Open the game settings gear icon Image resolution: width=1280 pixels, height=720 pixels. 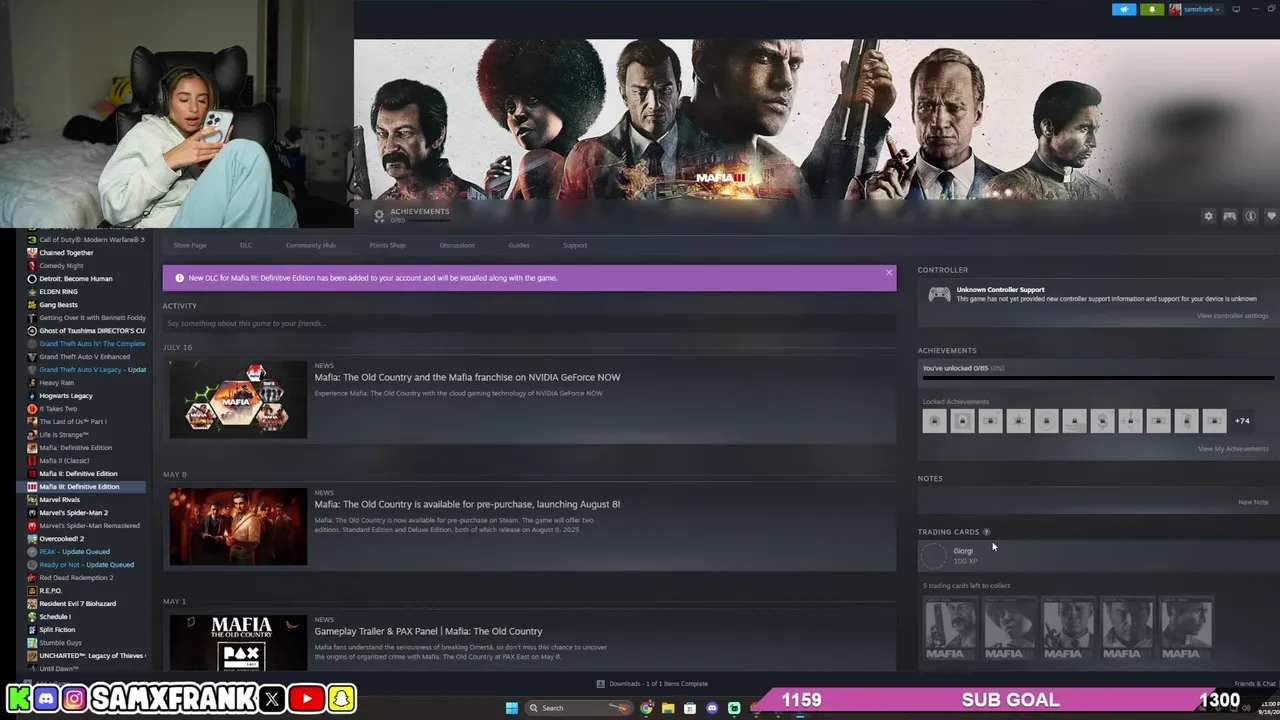tap(1208, 216)
